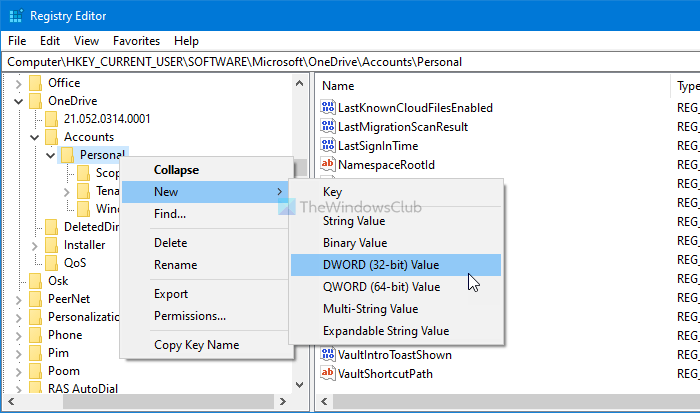
Task: Expand the Office tree node
Action: pyautogui.click(x=18, y=83)
